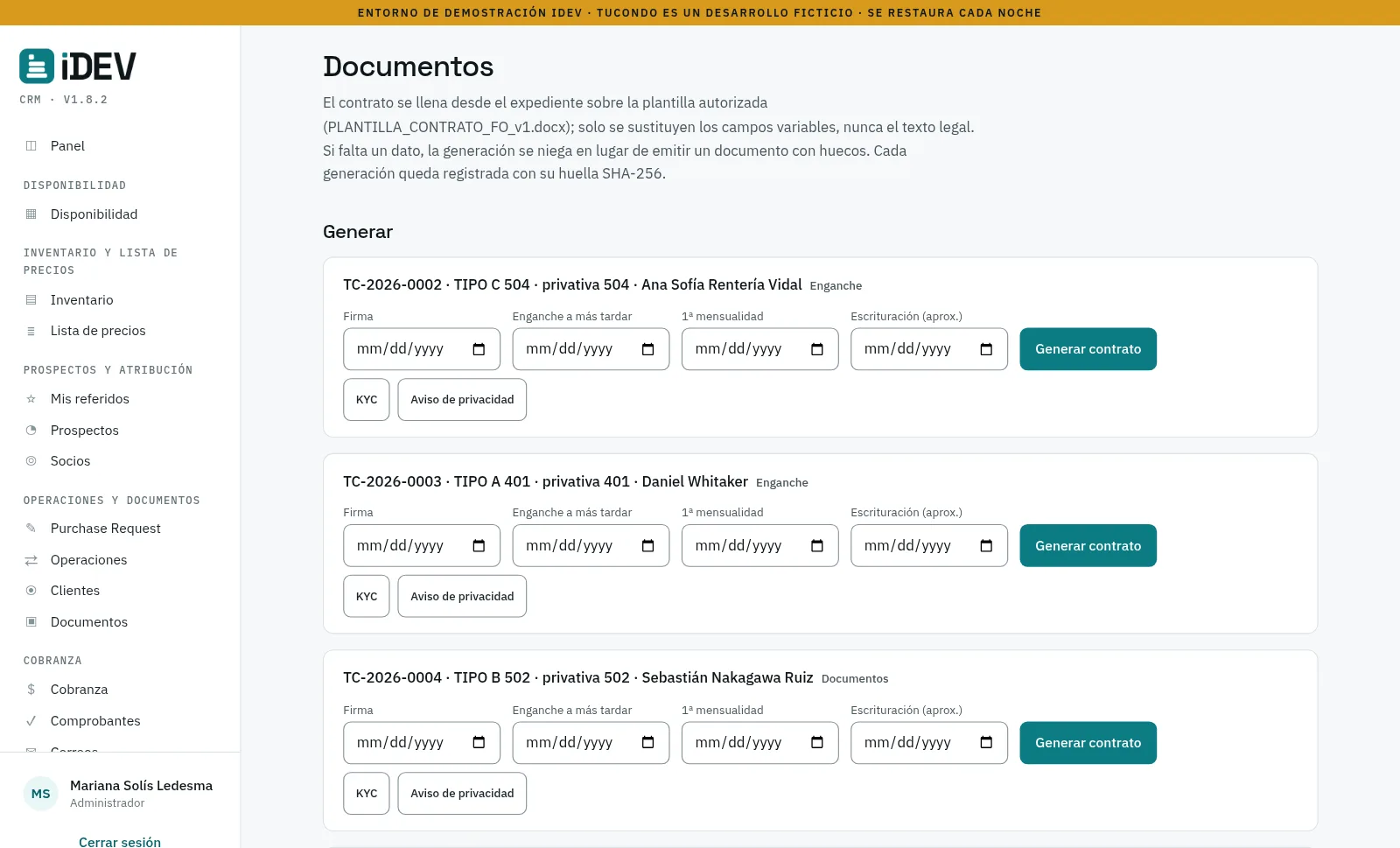Open calendar picker for Escrituración in TC-2026-0003
This screenshot has height=848, width=1400.
click(986, 546)
